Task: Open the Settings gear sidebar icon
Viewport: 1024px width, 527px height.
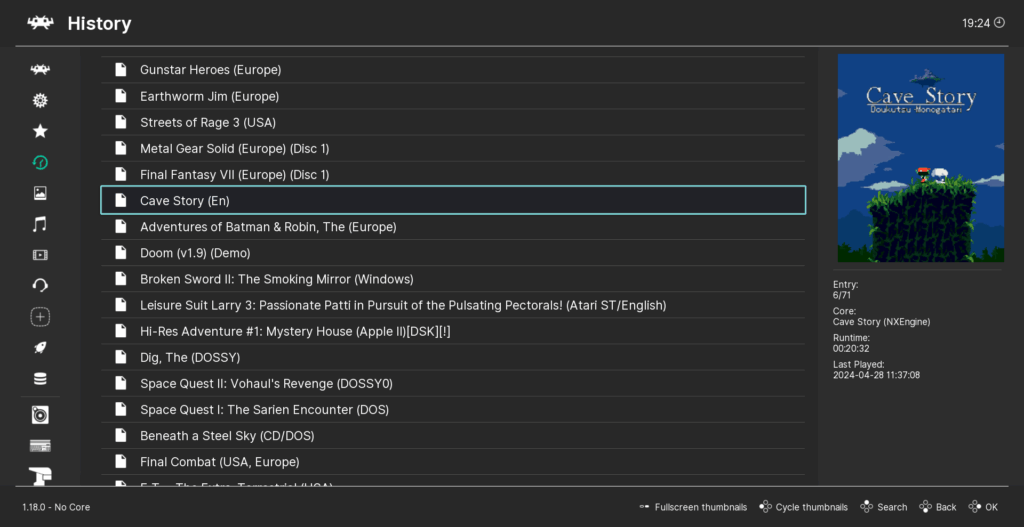Action: coord(40,101)
